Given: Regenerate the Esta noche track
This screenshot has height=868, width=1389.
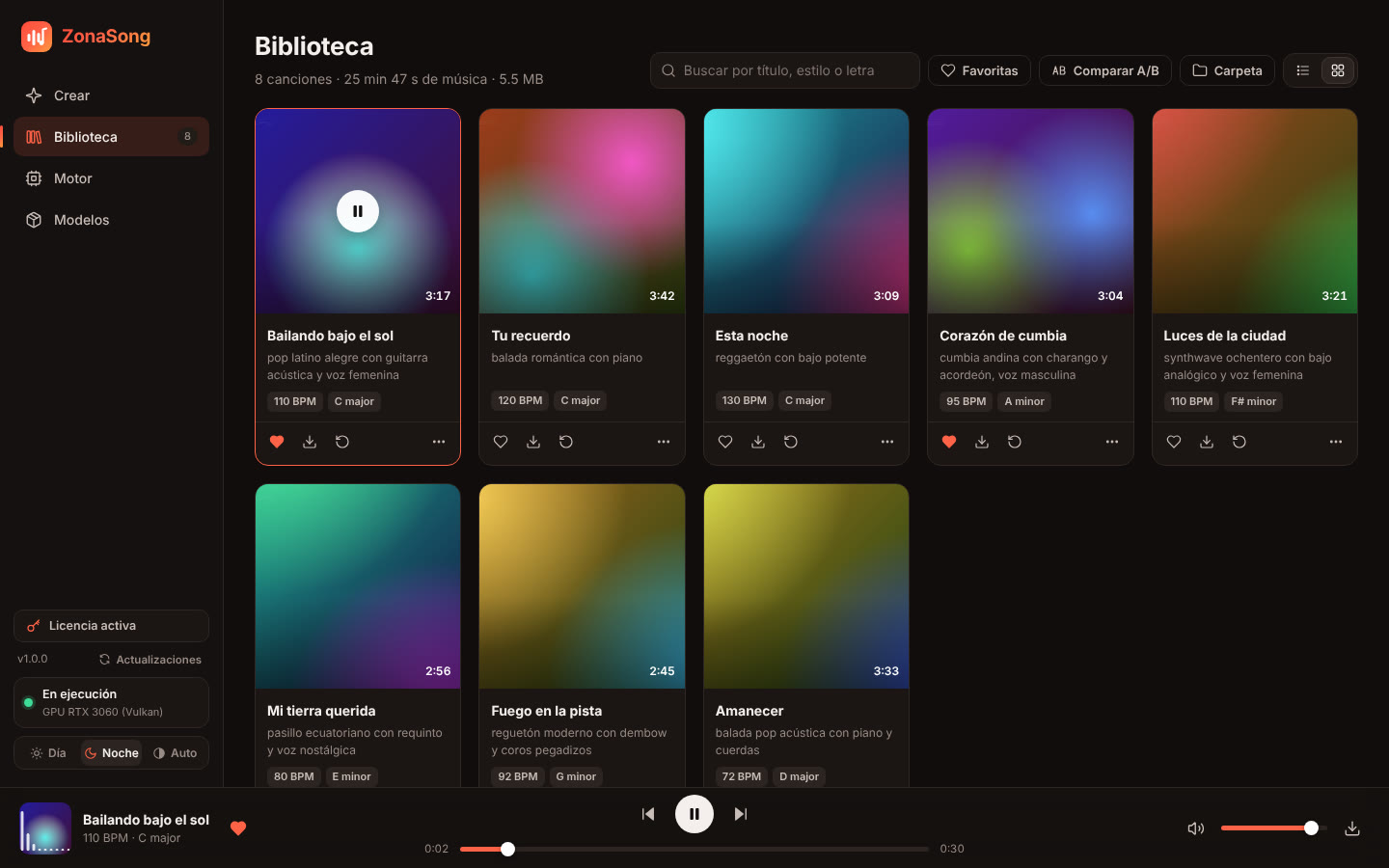Looking at the screenshot, I should coord(791,442).
